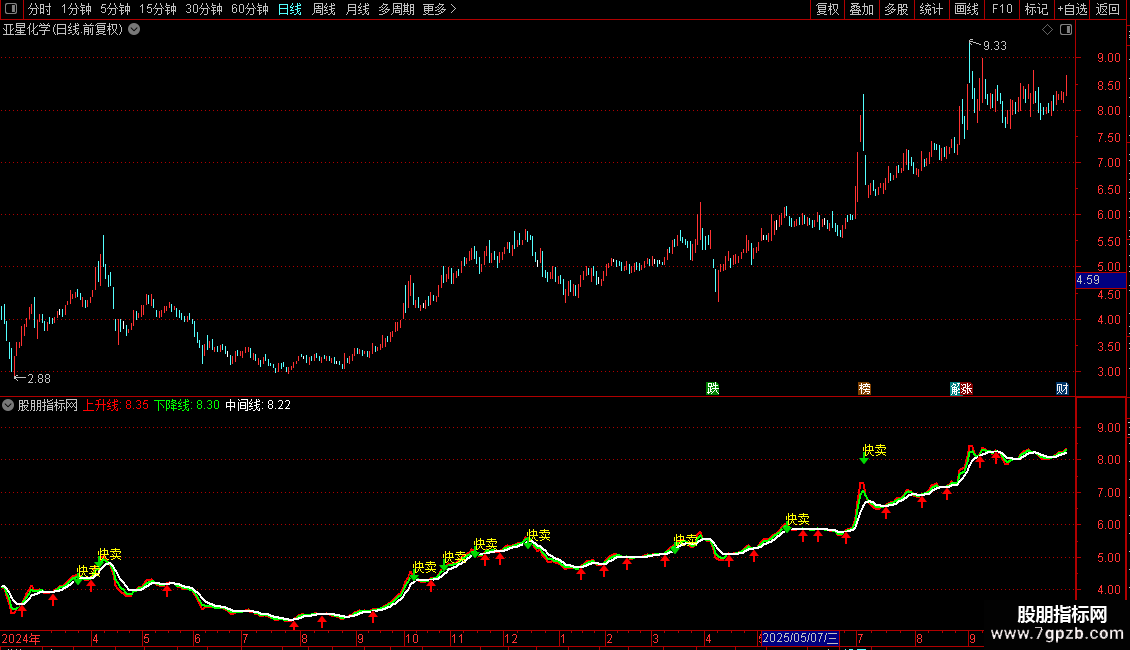Open the 多周期 multi-period view
The width and height of the screenshot is (1130, 650).
coord(396,9)
